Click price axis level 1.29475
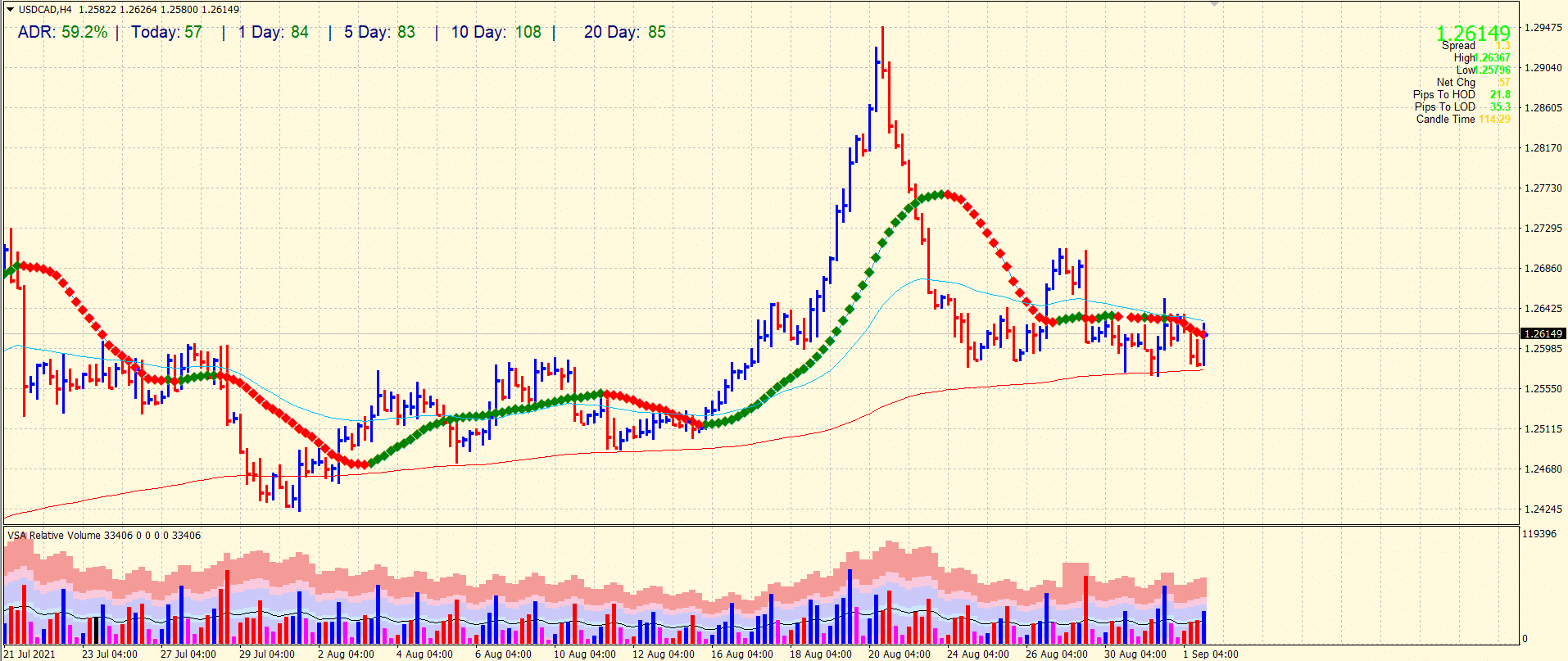 coord(1543,28)
